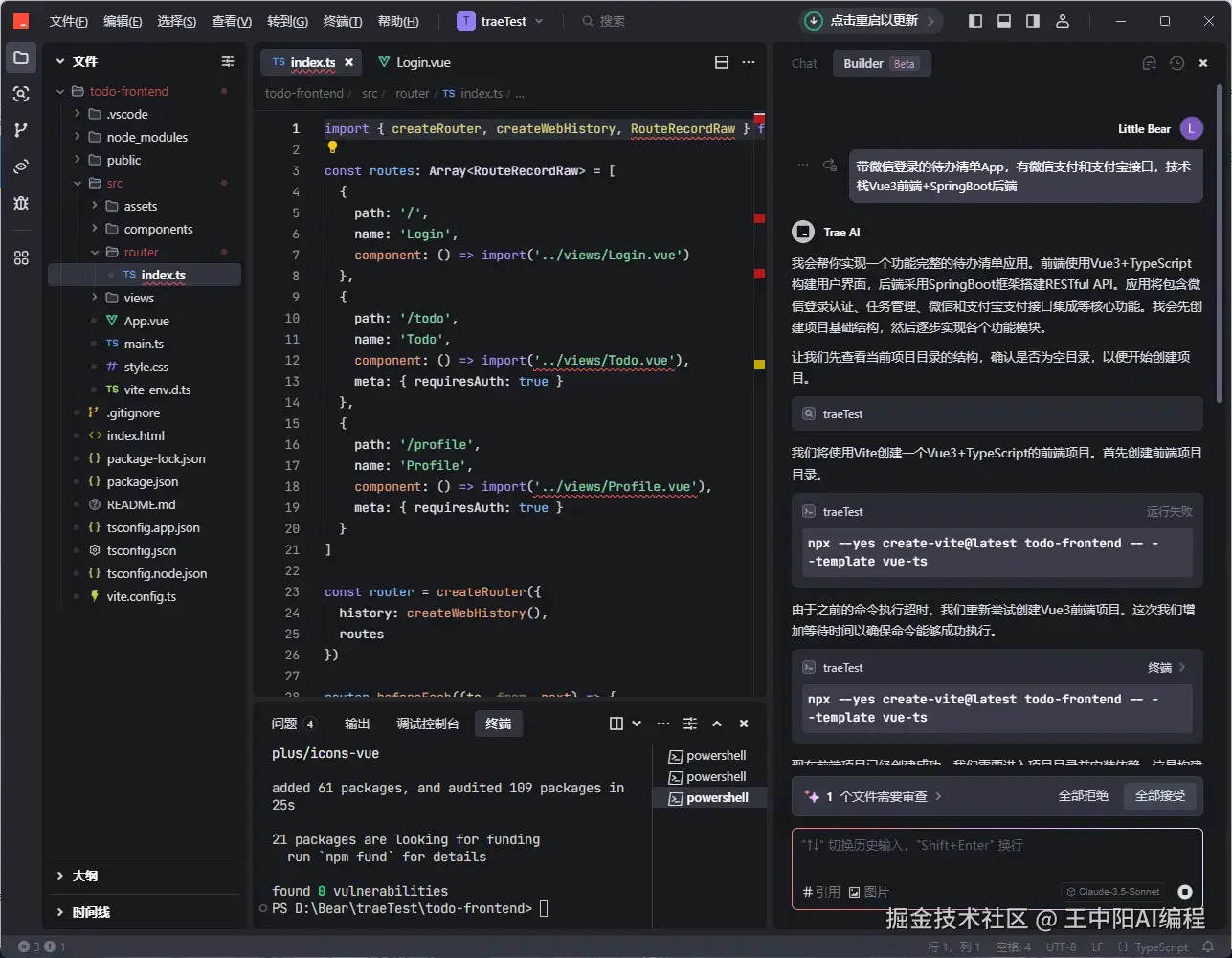The image size is (1232, 958).
Task: Switch to the 调试控制台 tab
Action: pos(428,724)
